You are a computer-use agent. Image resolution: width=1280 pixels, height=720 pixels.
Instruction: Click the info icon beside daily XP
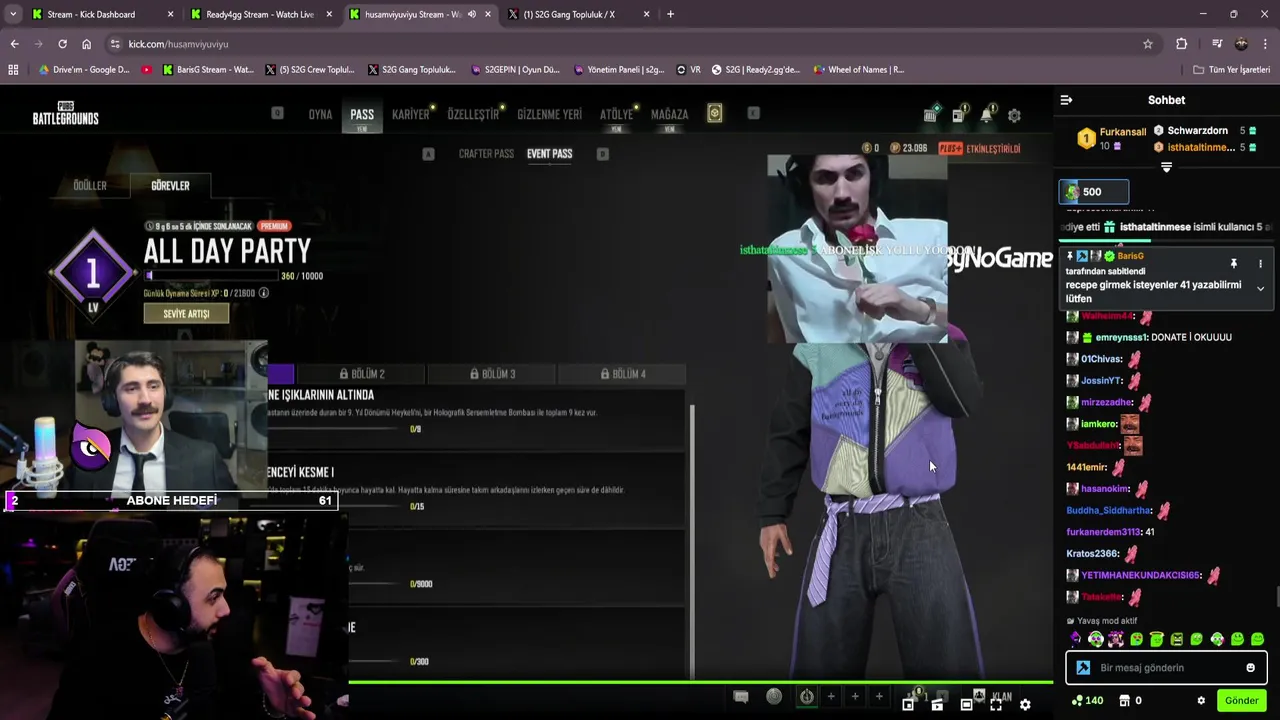pos(263,293)
